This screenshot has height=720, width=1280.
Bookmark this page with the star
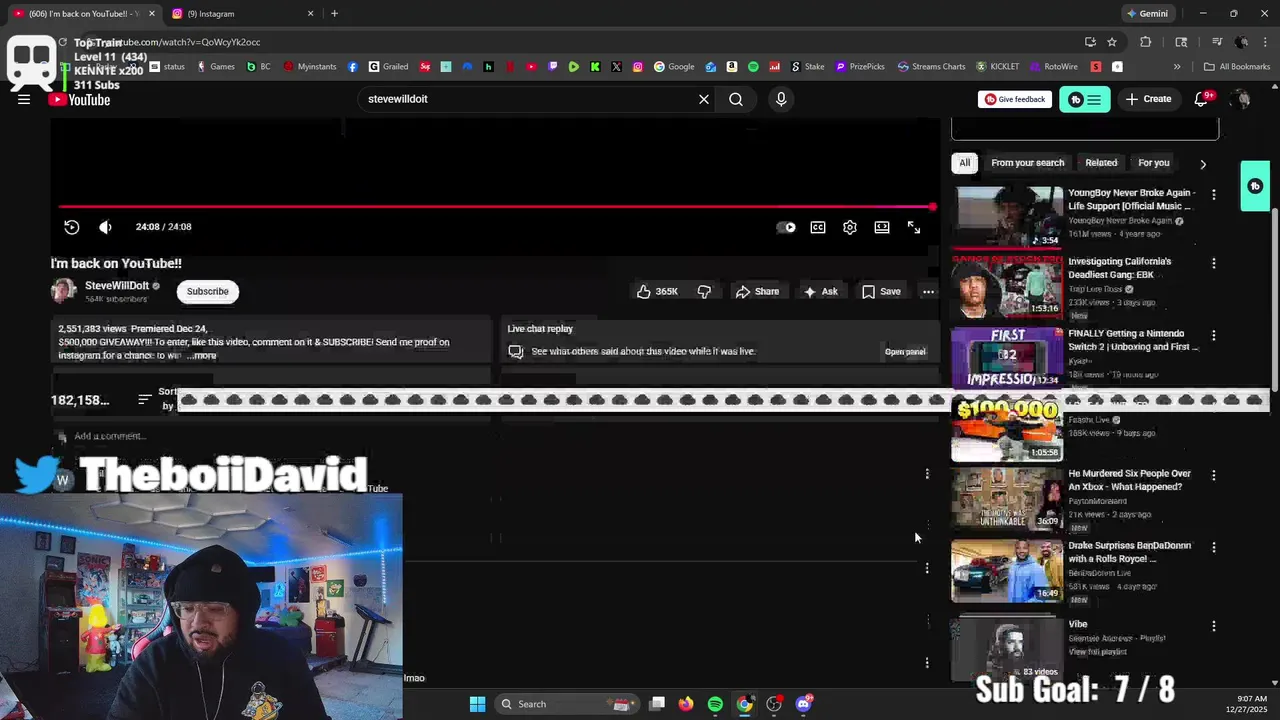click(x=1111, y=42)
